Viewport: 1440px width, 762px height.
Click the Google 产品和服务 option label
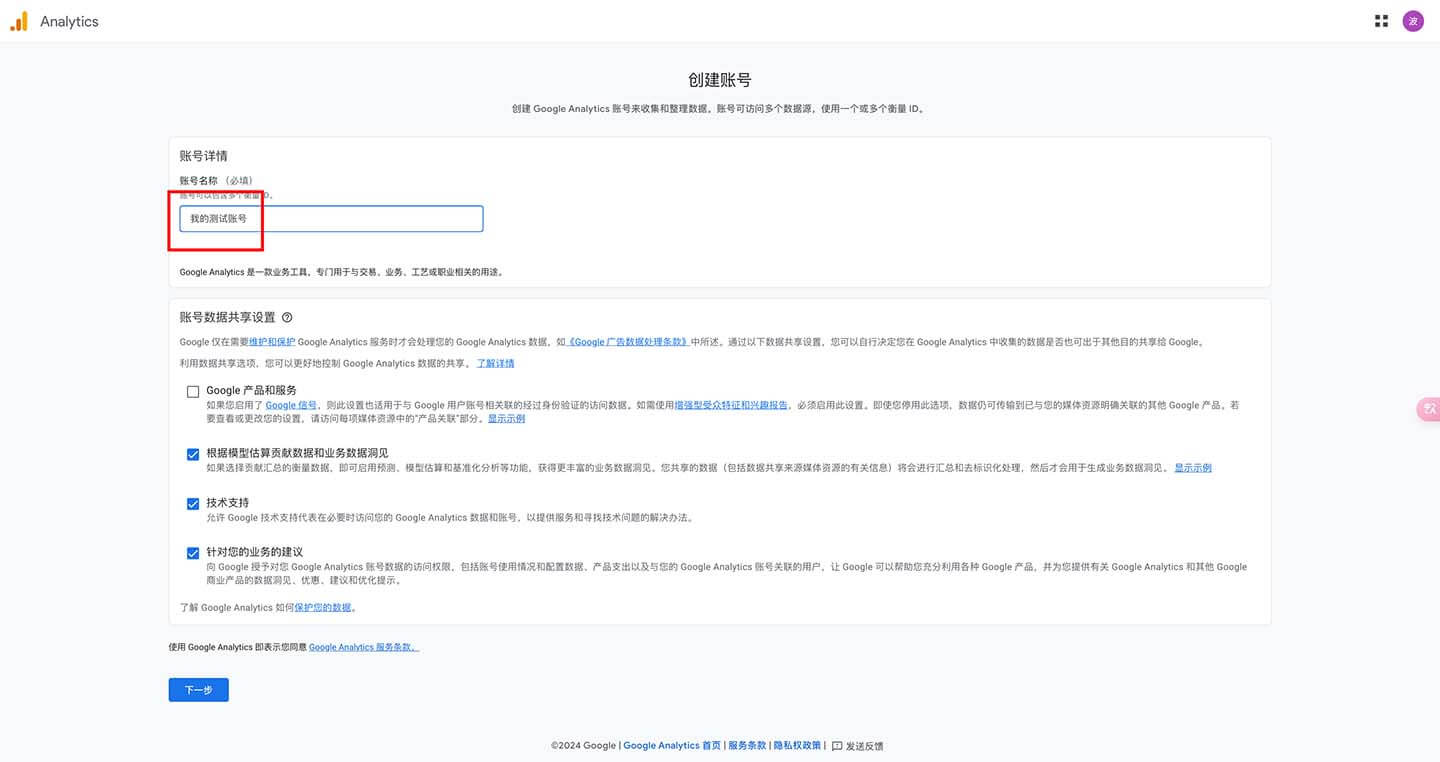251,391
